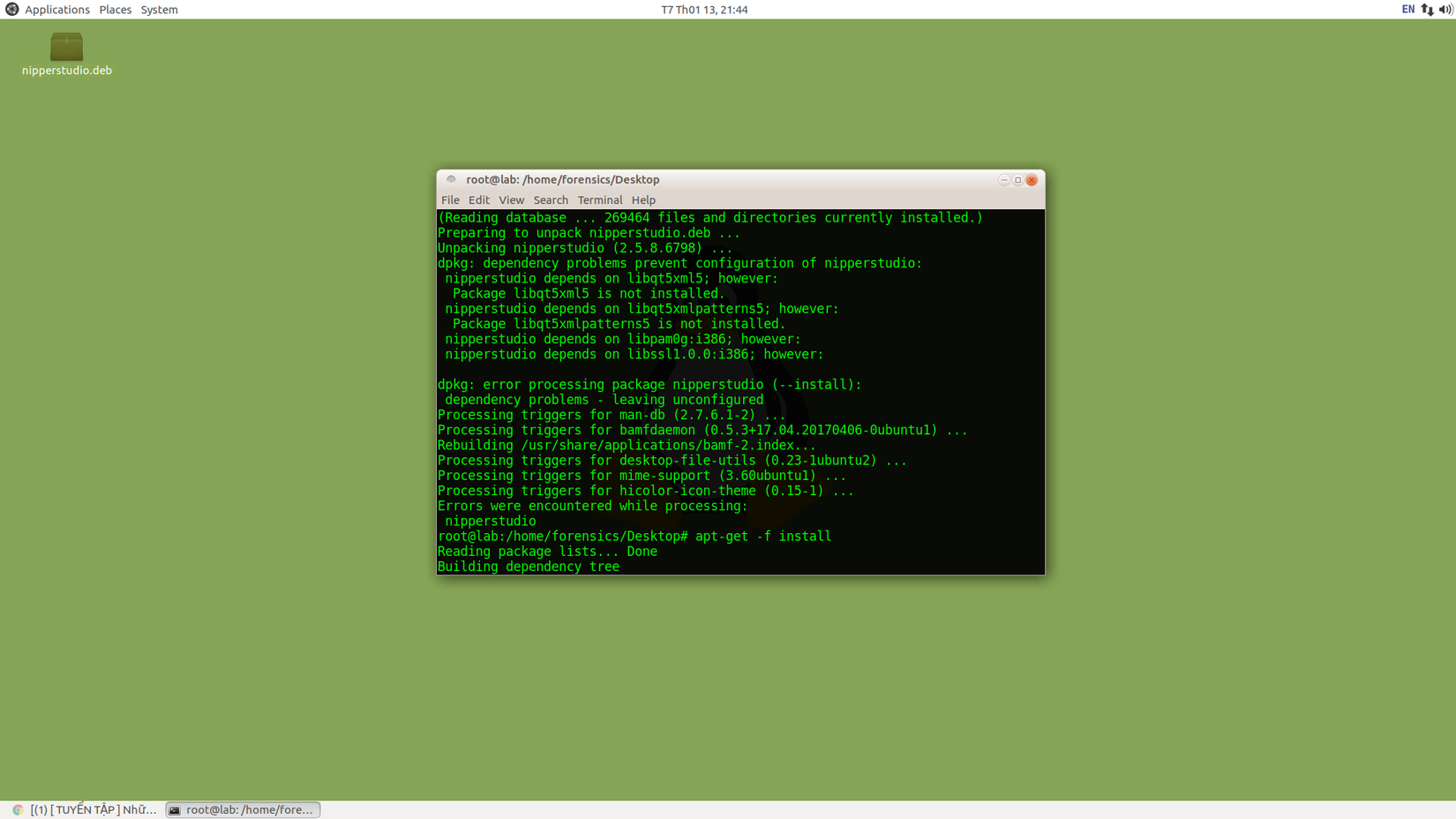Open the sound volume indicator
1456x819 pixels.
point(1445,10)
